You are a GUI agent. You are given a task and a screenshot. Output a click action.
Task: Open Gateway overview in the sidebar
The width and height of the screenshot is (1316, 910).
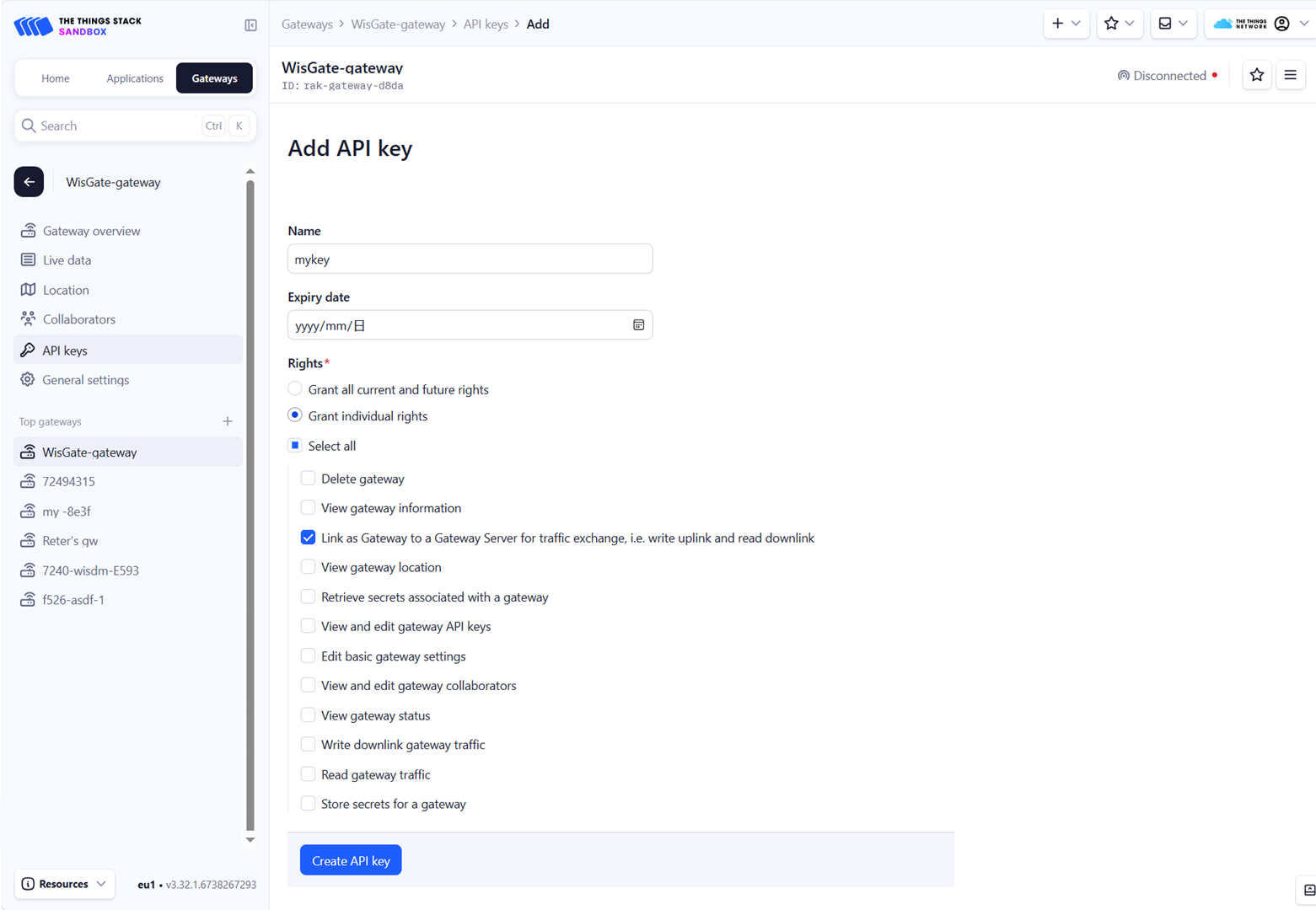[128, 231]
